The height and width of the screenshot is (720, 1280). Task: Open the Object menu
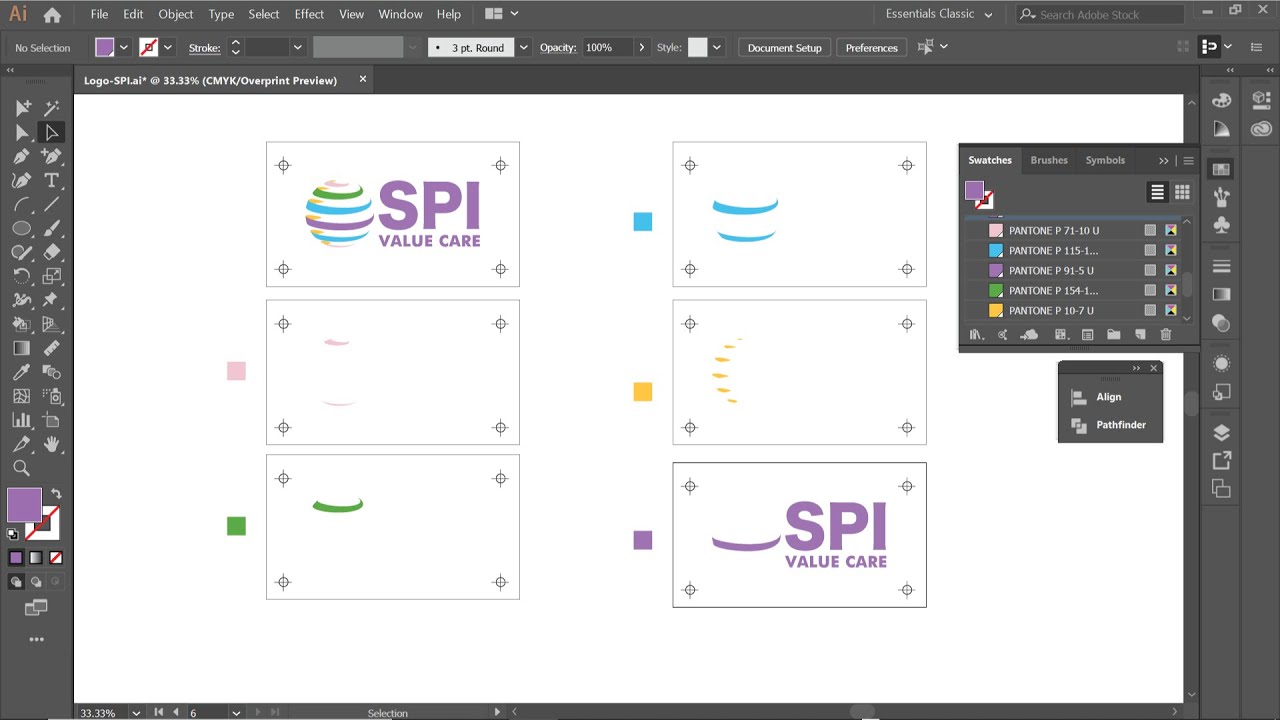coord(176,14)
